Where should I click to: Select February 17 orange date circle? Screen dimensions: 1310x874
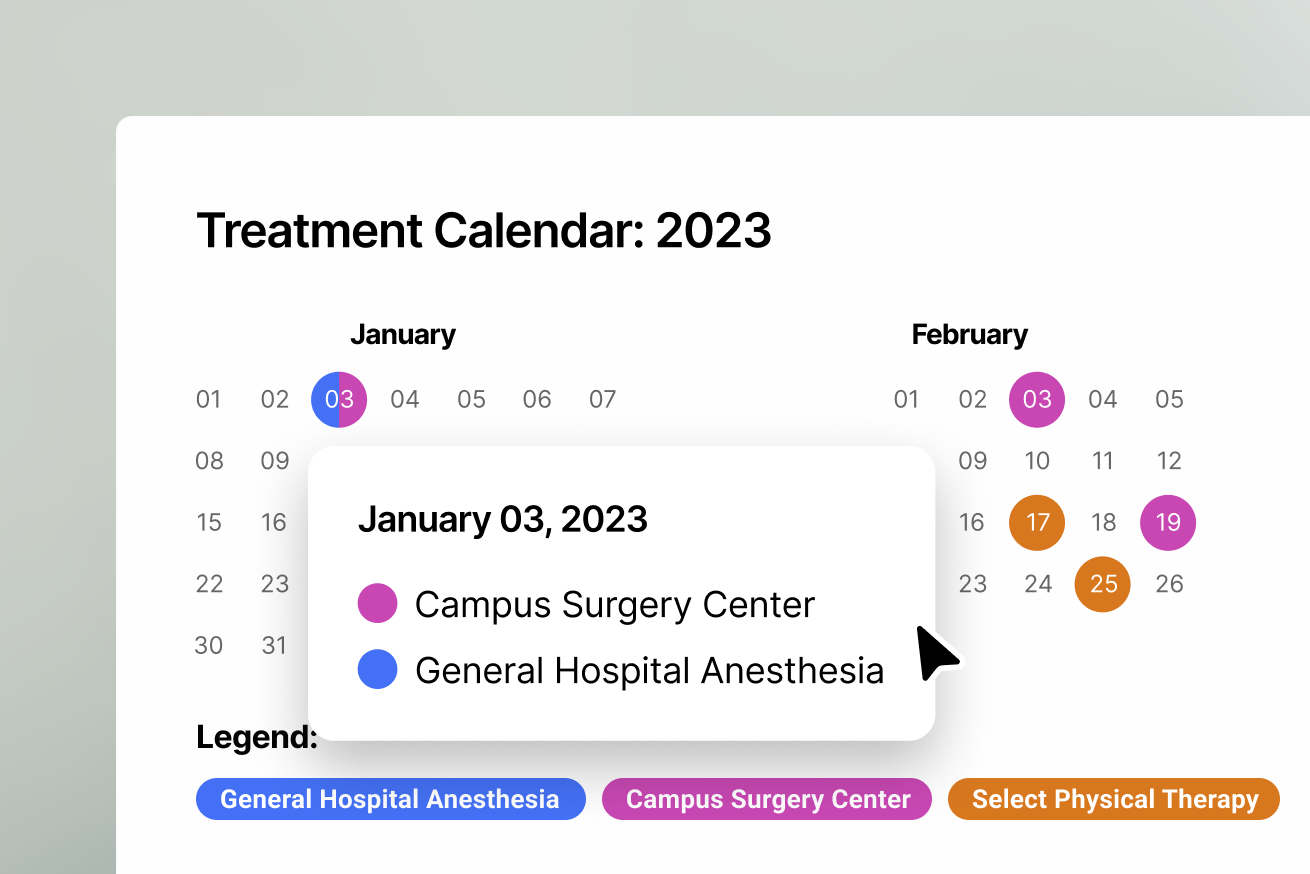[1037, 522]
